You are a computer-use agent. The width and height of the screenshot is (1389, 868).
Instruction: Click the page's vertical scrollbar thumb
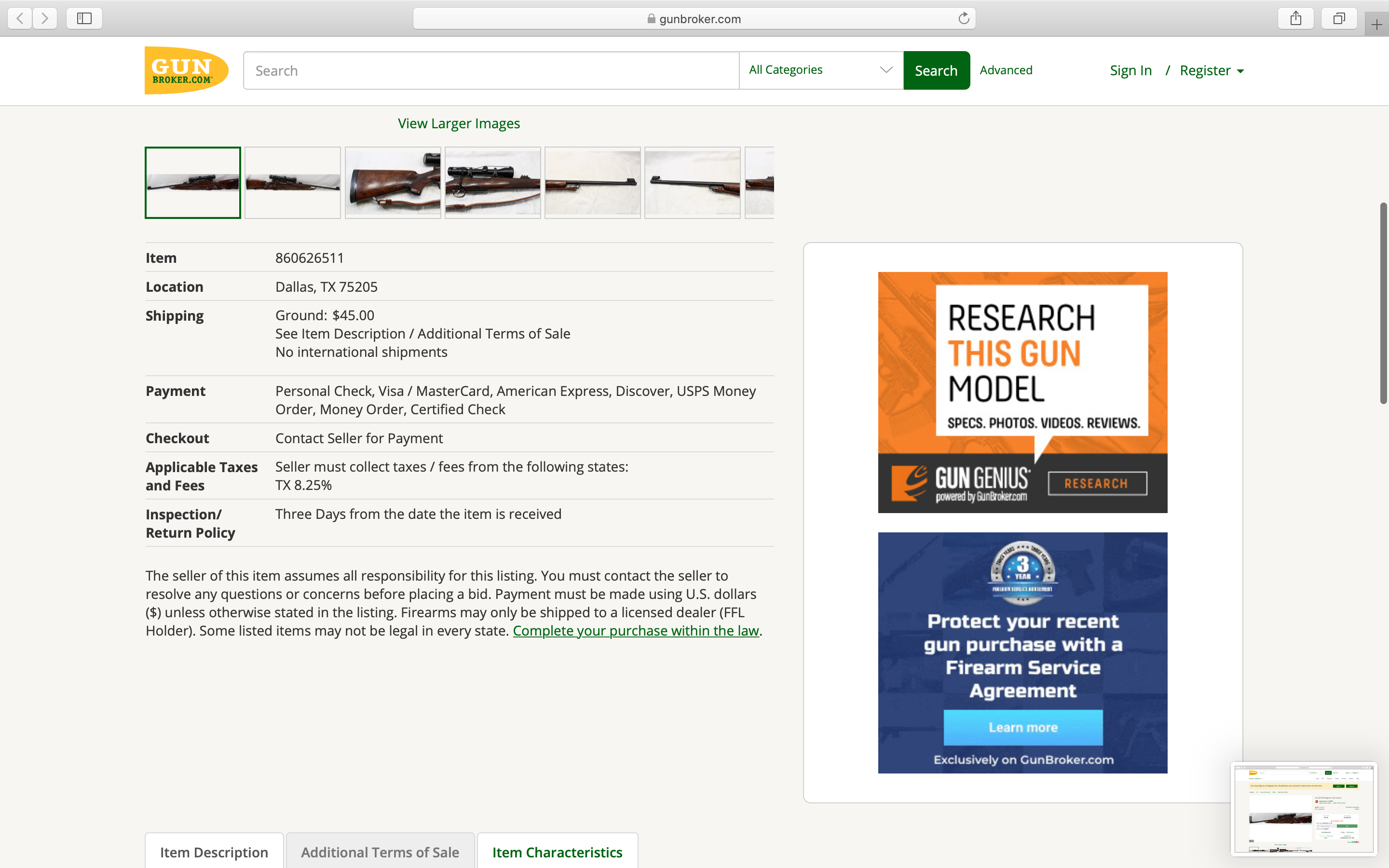pos(1384,303)
